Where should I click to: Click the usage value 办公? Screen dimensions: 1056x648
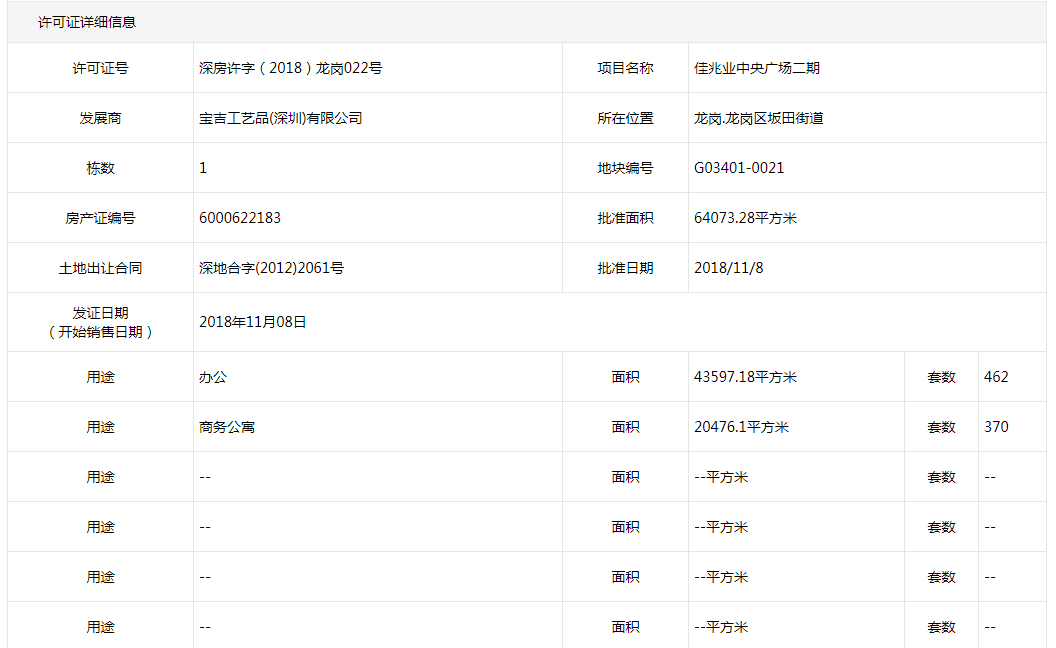pos(213,377)
